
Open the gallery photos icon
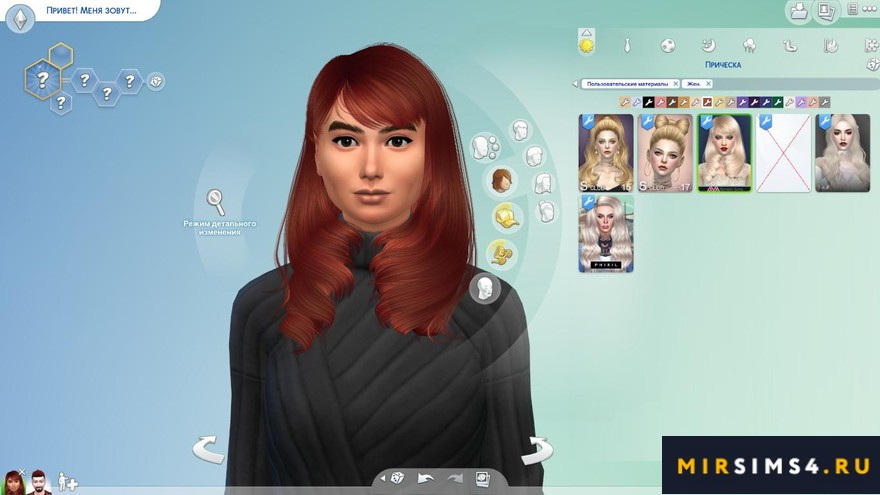(826, 11)
